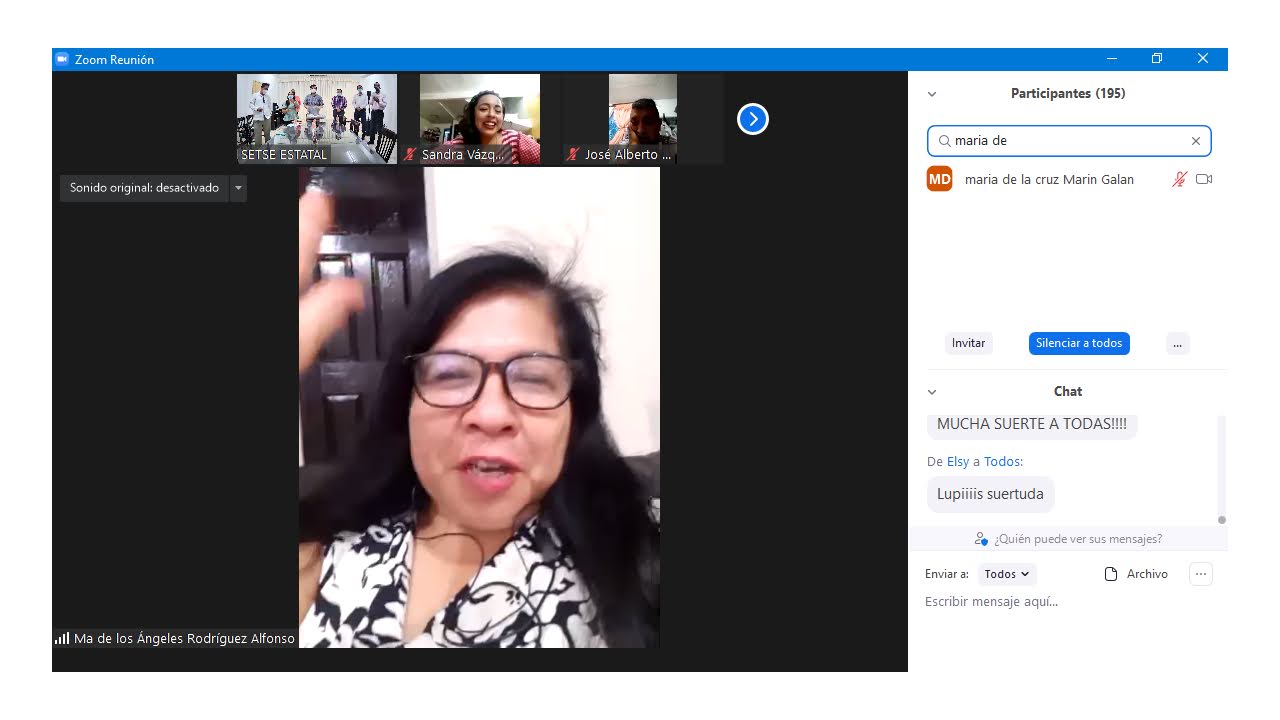Click the Lupiiiis suertuda chat message
1280x720 pixels.
[x=990, y=494]
